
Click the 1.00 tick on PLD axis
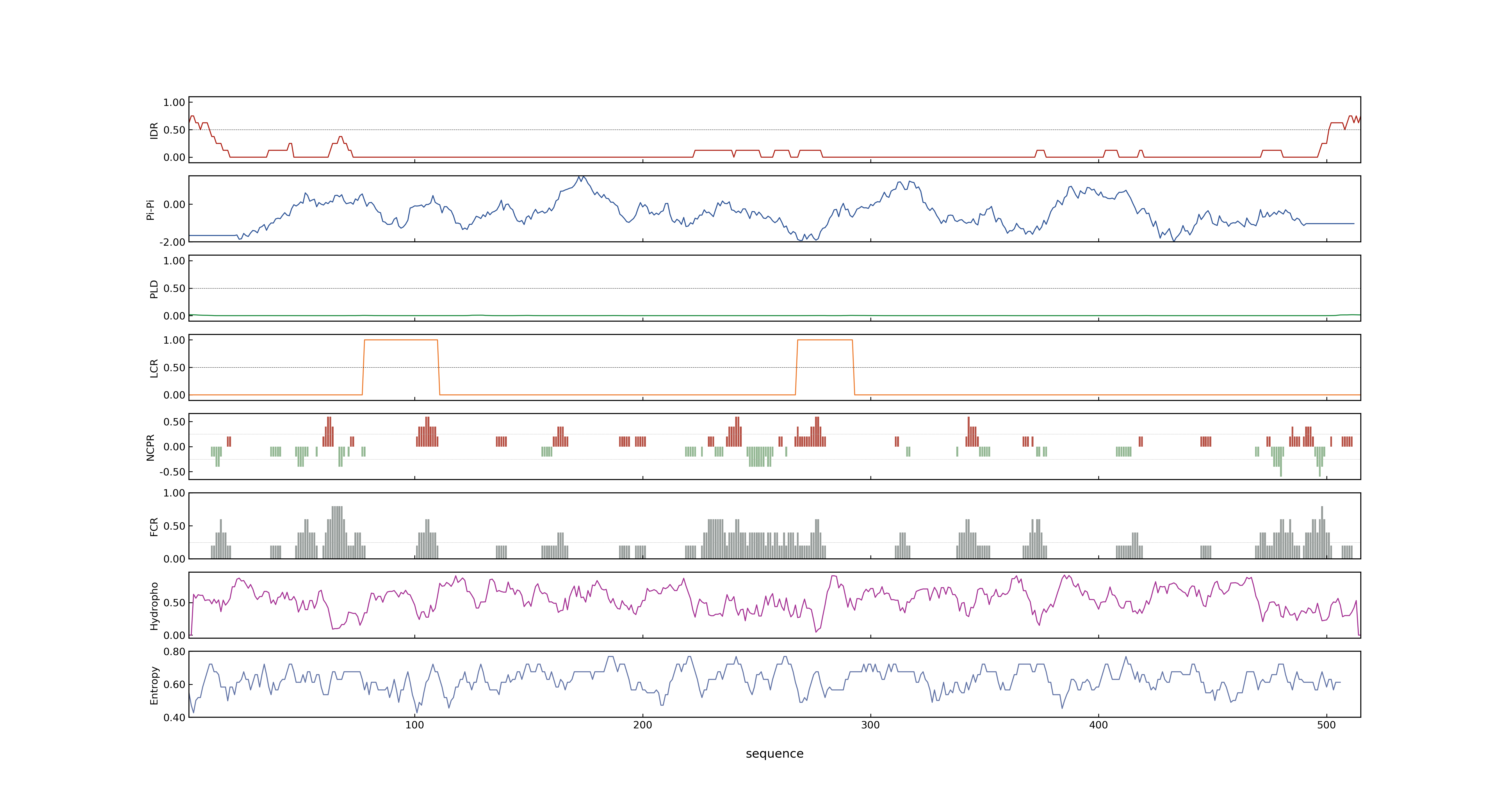(x=174, y=261)
